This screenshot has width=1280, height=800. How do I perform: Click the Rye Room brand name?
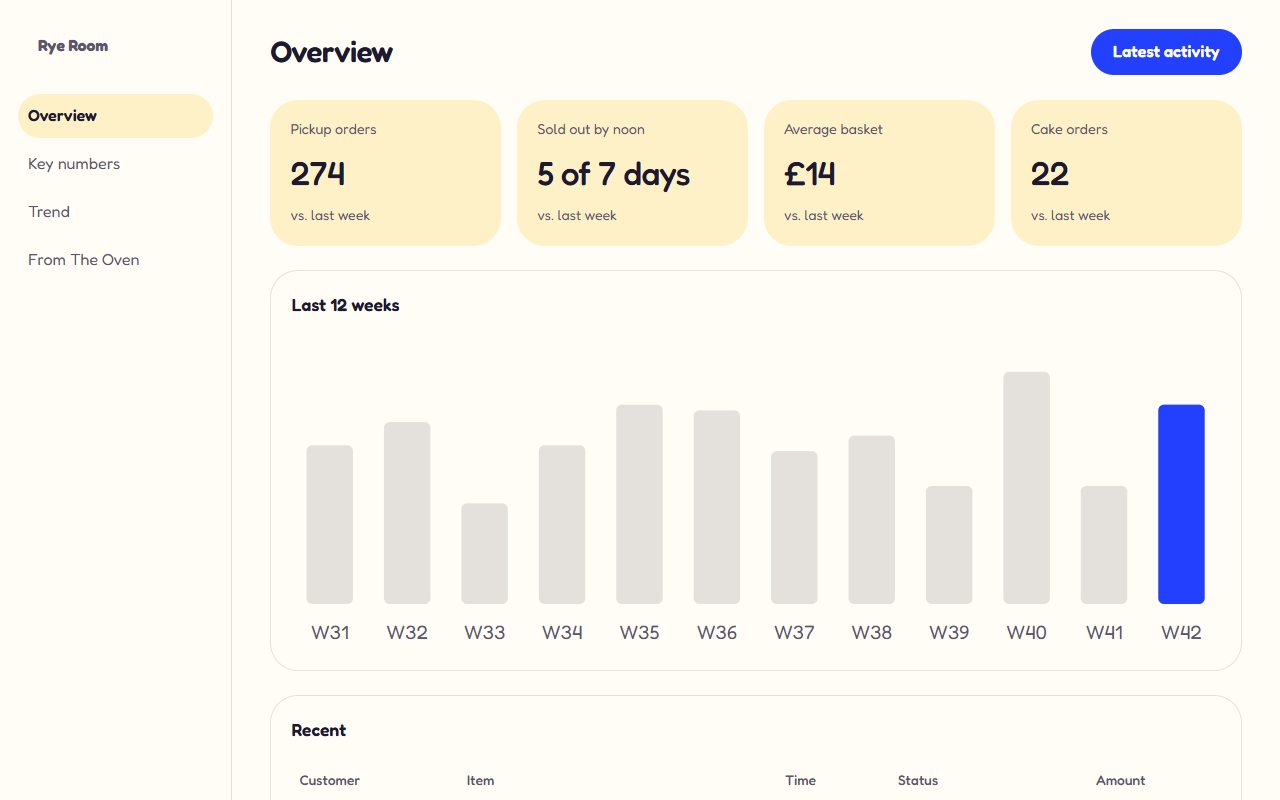pyautogui.click(x=73, y=46)
